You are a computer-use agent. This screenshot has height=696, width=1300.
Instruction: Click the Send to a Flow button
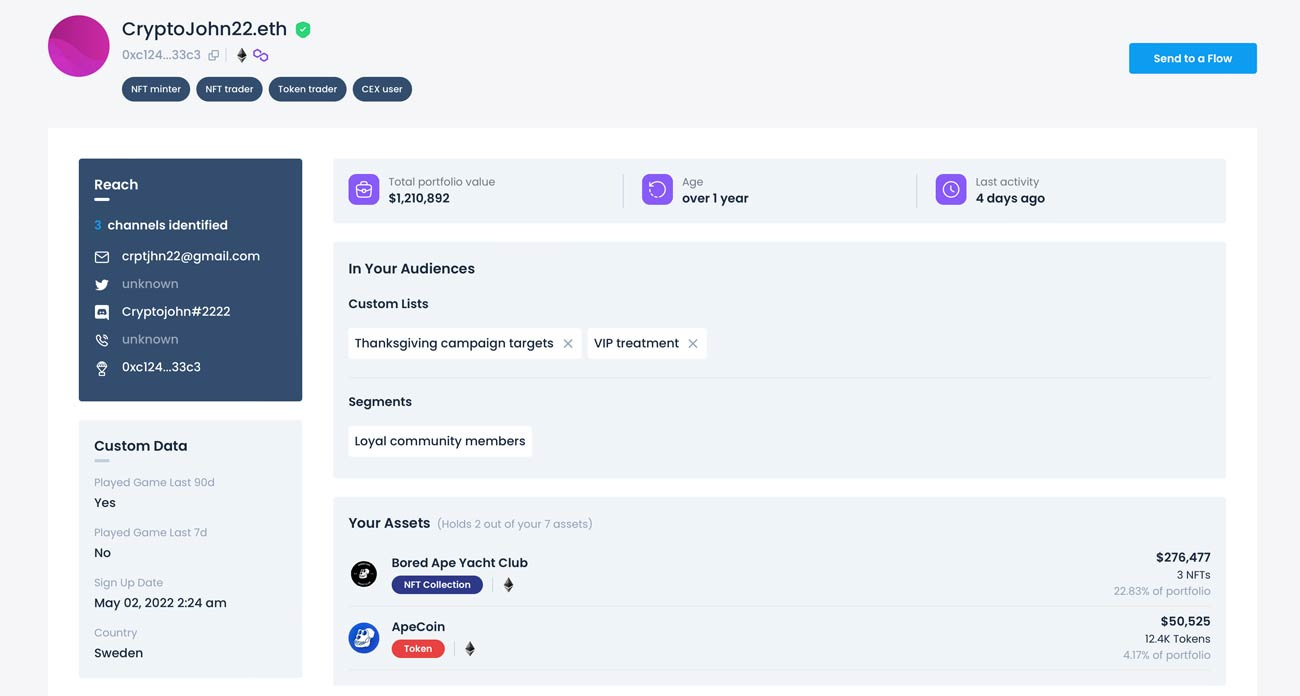1192,58
